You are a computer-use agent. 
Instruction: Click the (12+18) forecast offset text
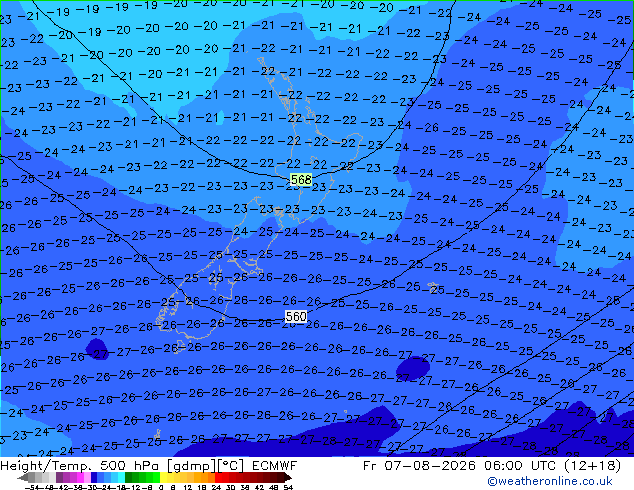(590, 466)
